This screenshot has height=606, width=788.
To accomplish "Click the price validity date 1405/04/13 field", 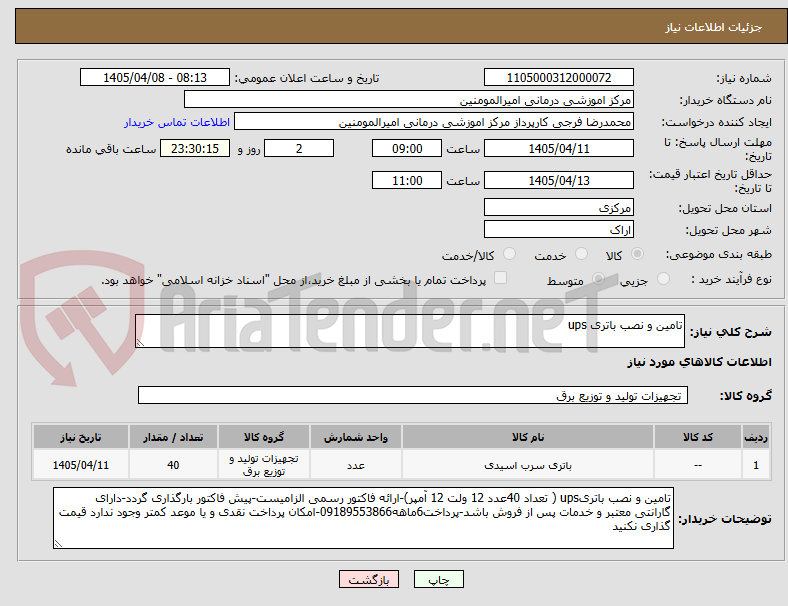I will tap(558, 180).
